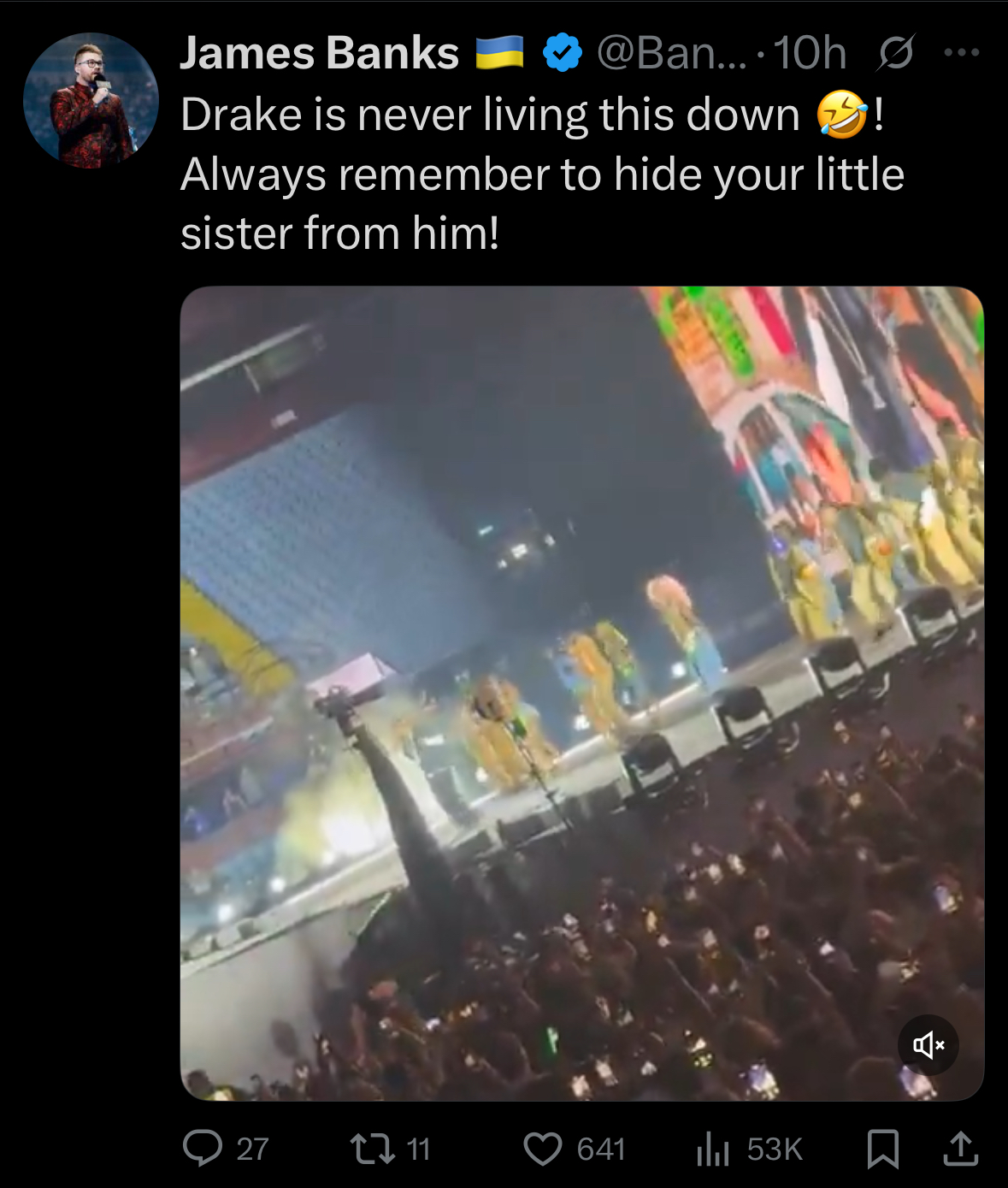Like the tweet with heart icon
Image resolution: width=1008 pixels, height=1188 pixels.
543,1149
